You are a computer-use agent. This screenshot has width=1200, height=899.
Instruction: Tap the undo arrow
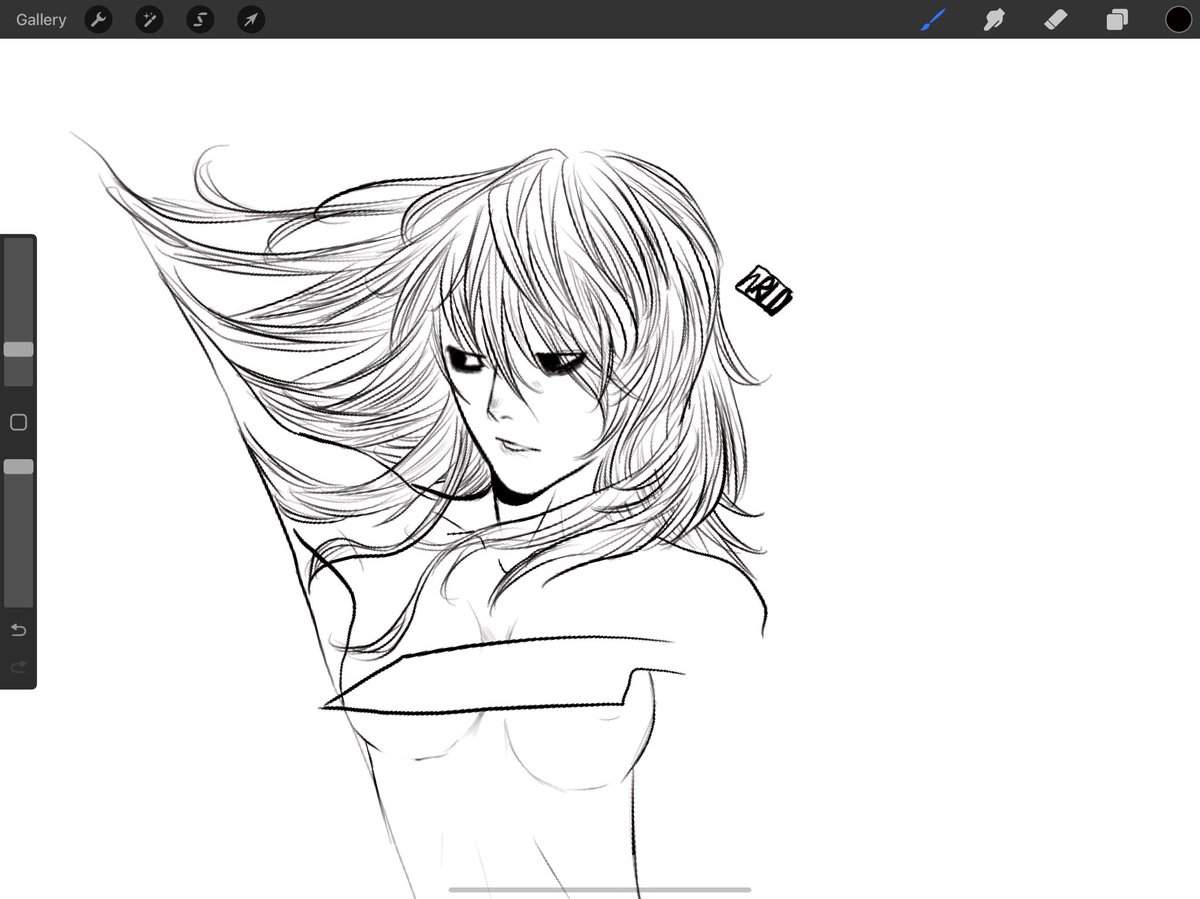[x=18, y=629]
